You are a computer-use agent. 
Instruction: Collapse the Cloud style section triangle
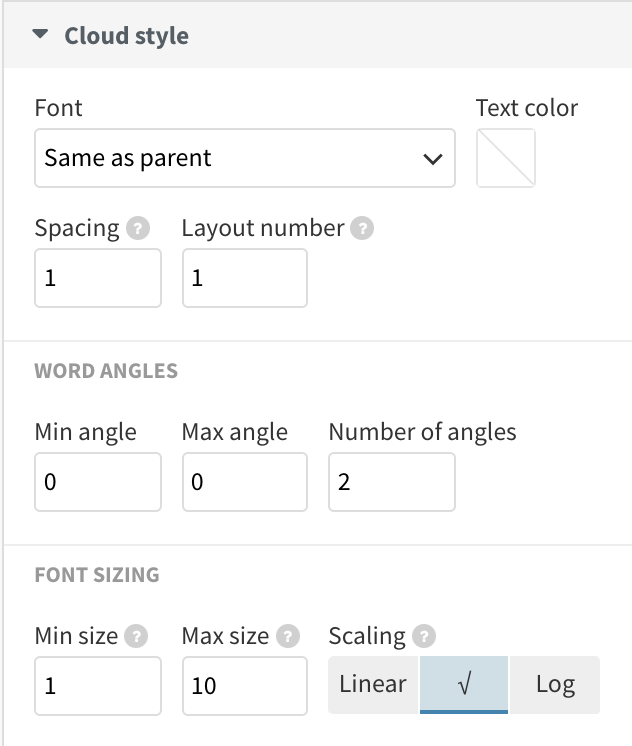(40, 34)
